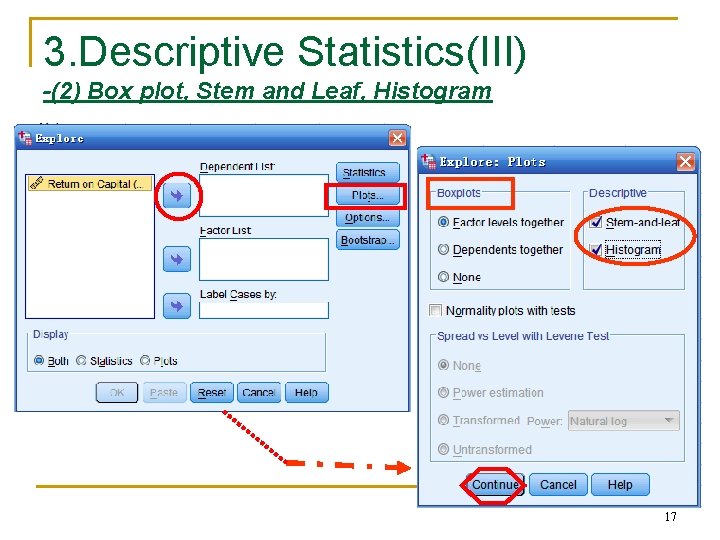Close the Explore: Plots dialog
The height and width of the screenshot is (540, 720).
click(686, 162)
